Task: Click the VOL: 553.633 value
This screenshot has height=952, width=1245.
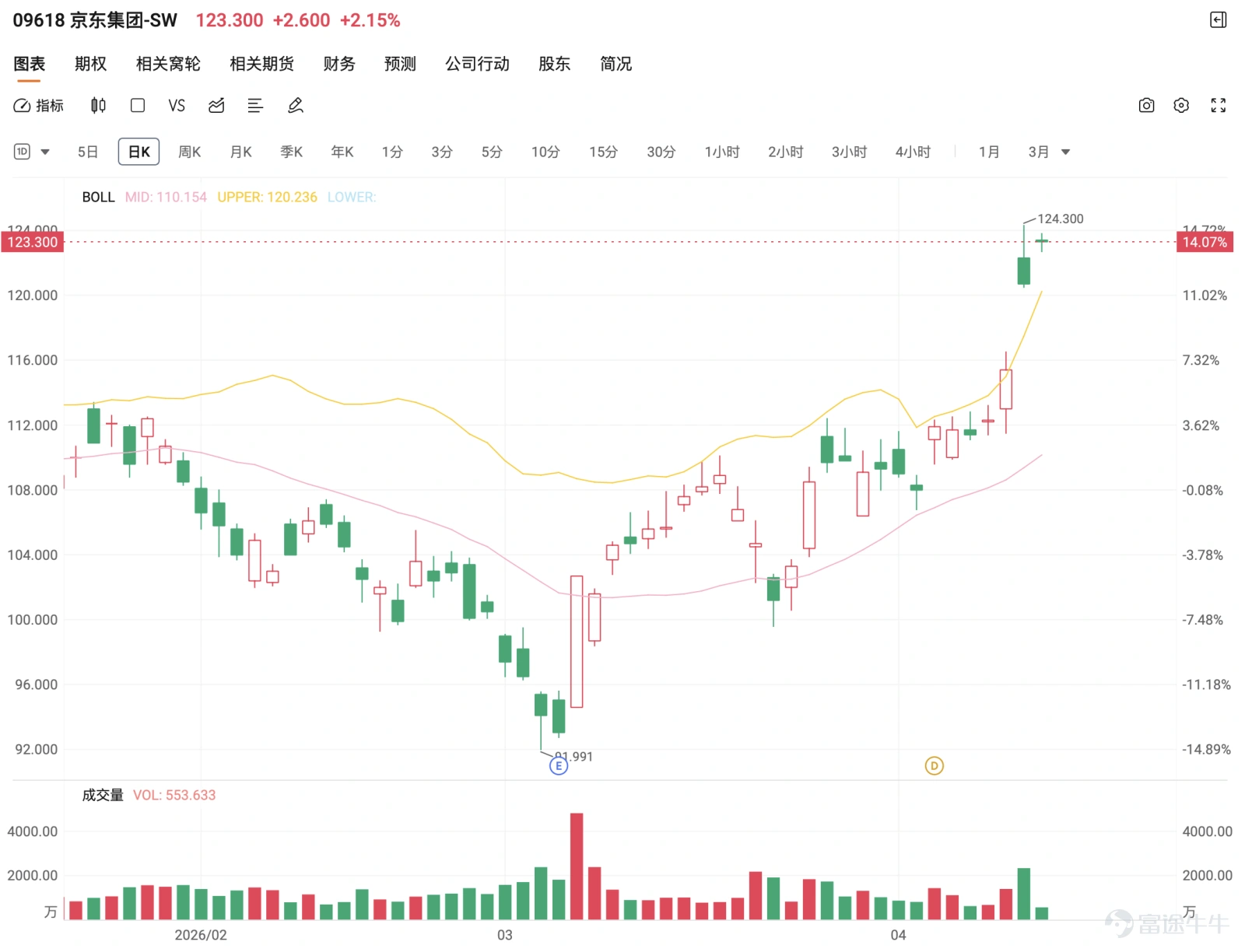Action: 174,795
